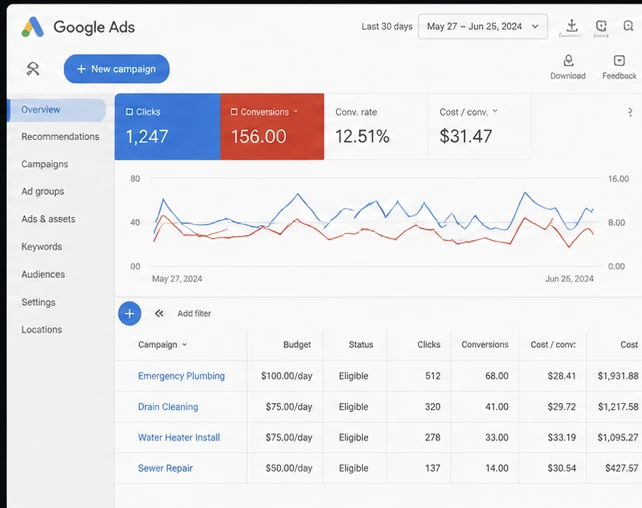Screen dimensions: 642x508
Task: Open Recommendations in sidebar
Action: tap(60, 137)
